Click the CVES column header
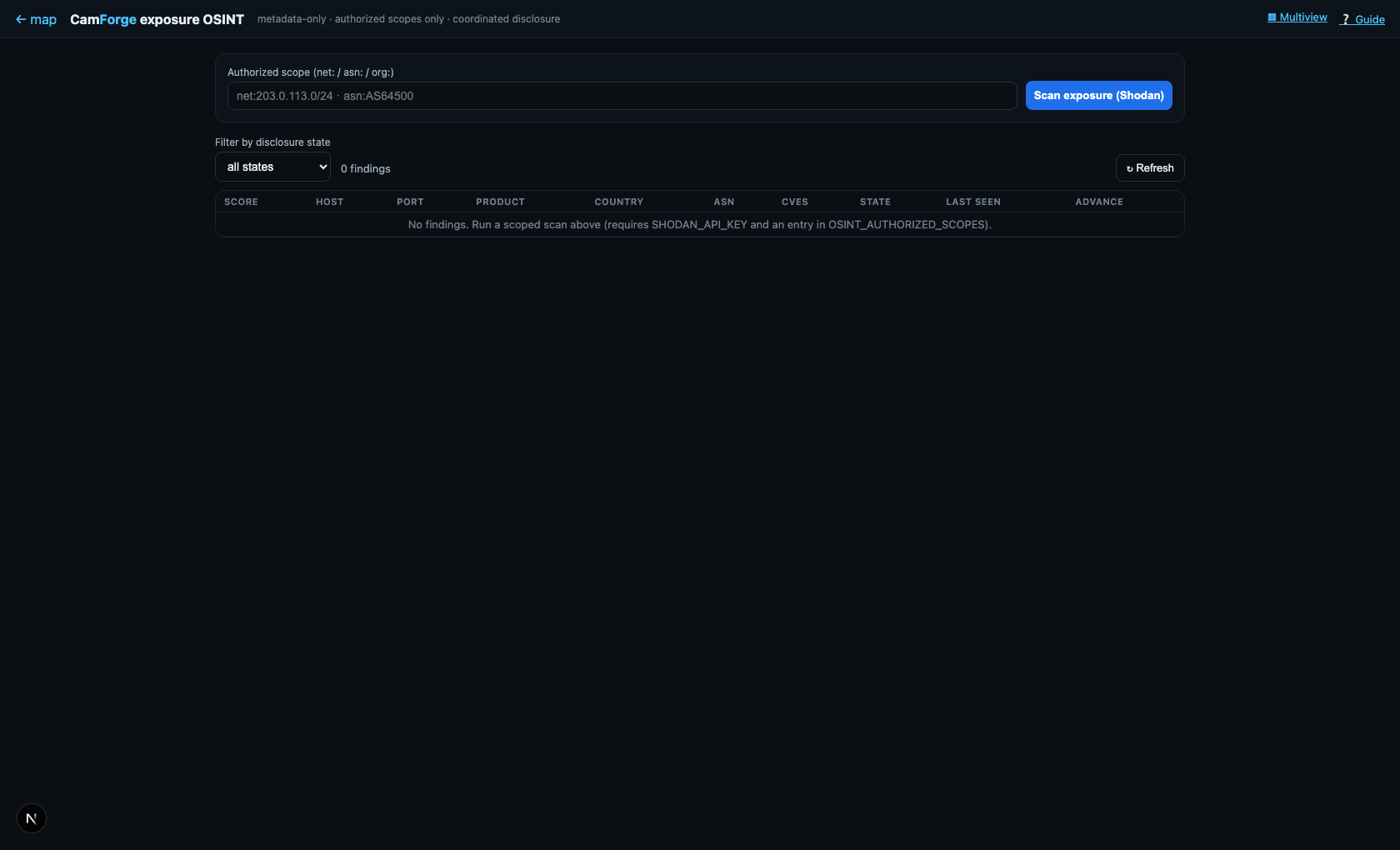 coord(795,202)
